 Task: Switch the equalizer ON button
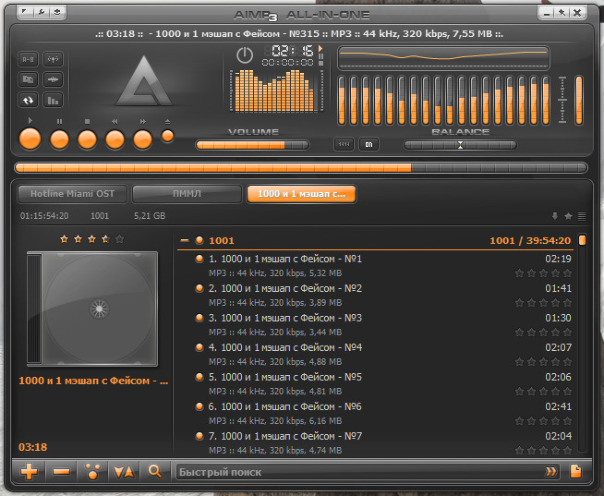coord(369,144)
